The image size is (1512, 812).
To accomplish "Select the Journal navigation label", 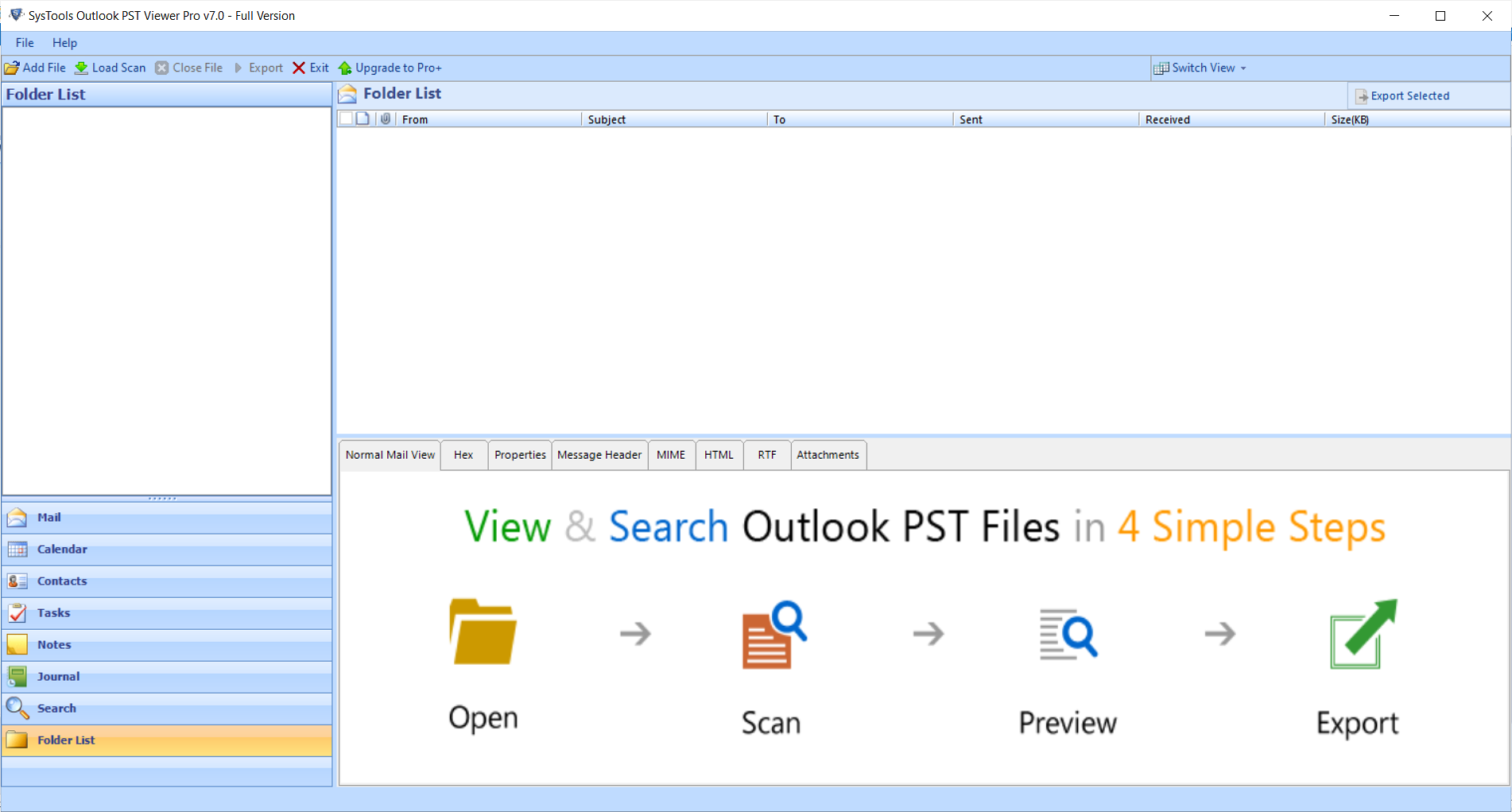I will (x=58, y=677).
